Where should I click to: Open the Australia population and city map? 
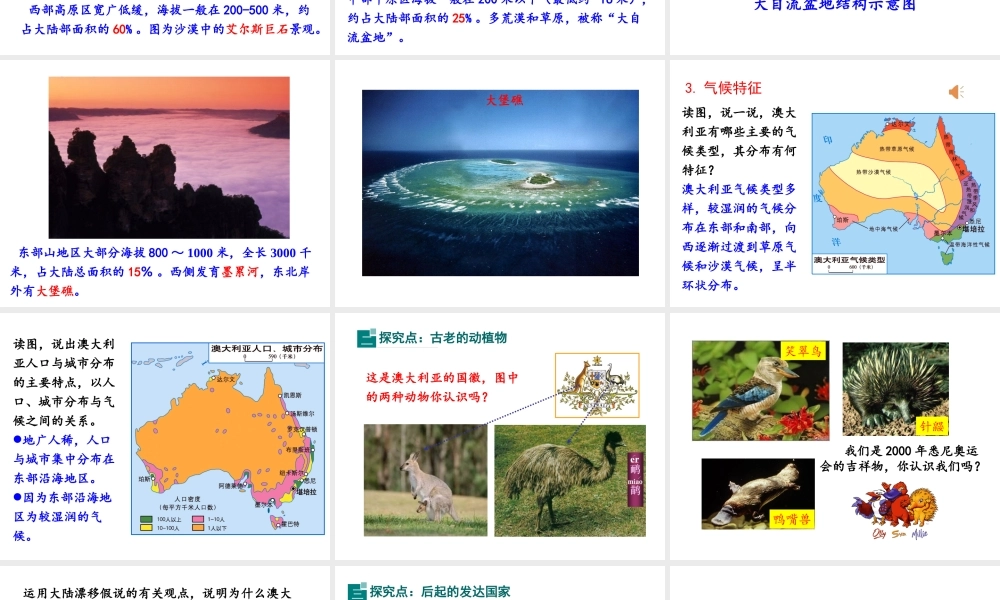pos(228,438)
